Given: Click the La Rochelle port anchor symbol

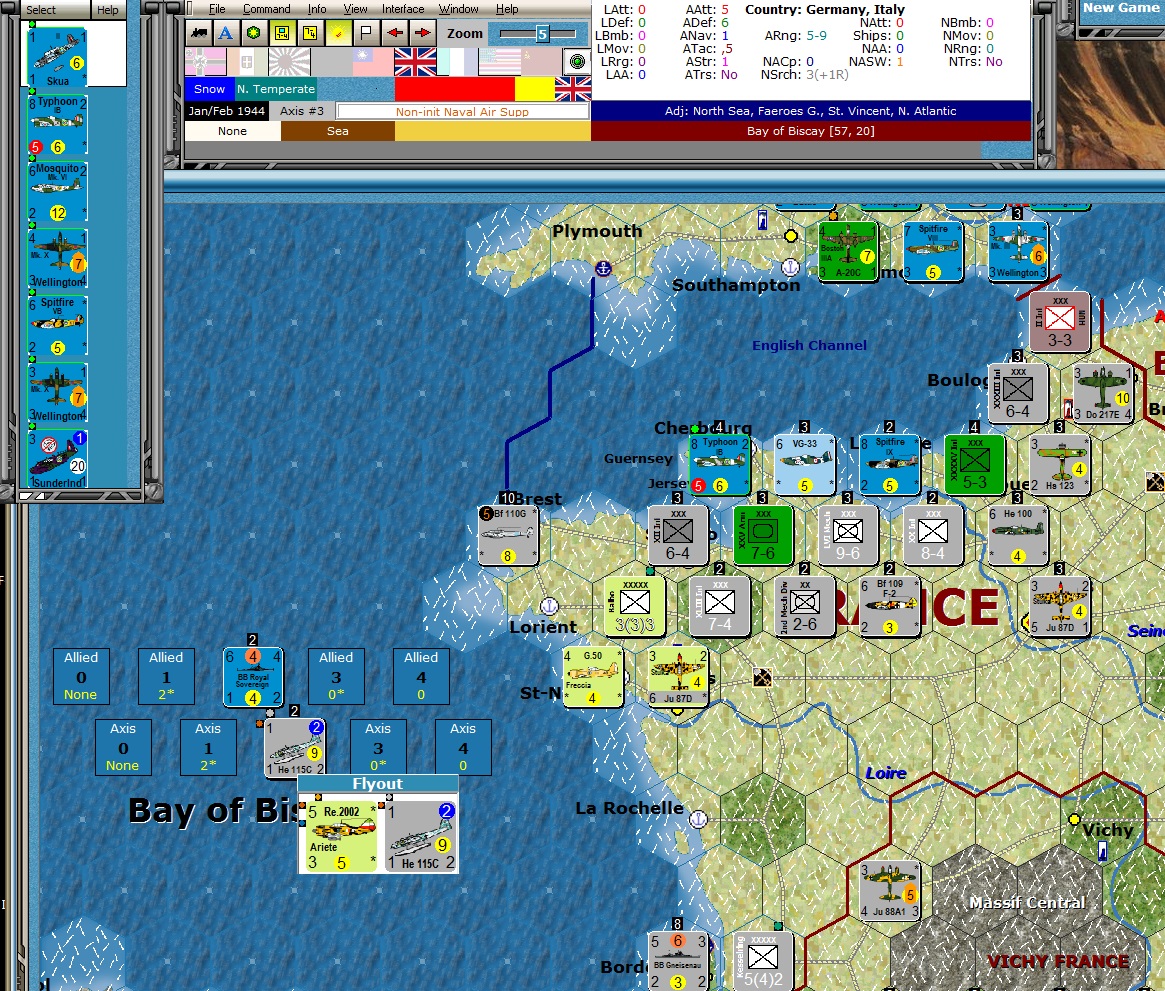Looking at the screenshot, I should [x=698, y=819].
